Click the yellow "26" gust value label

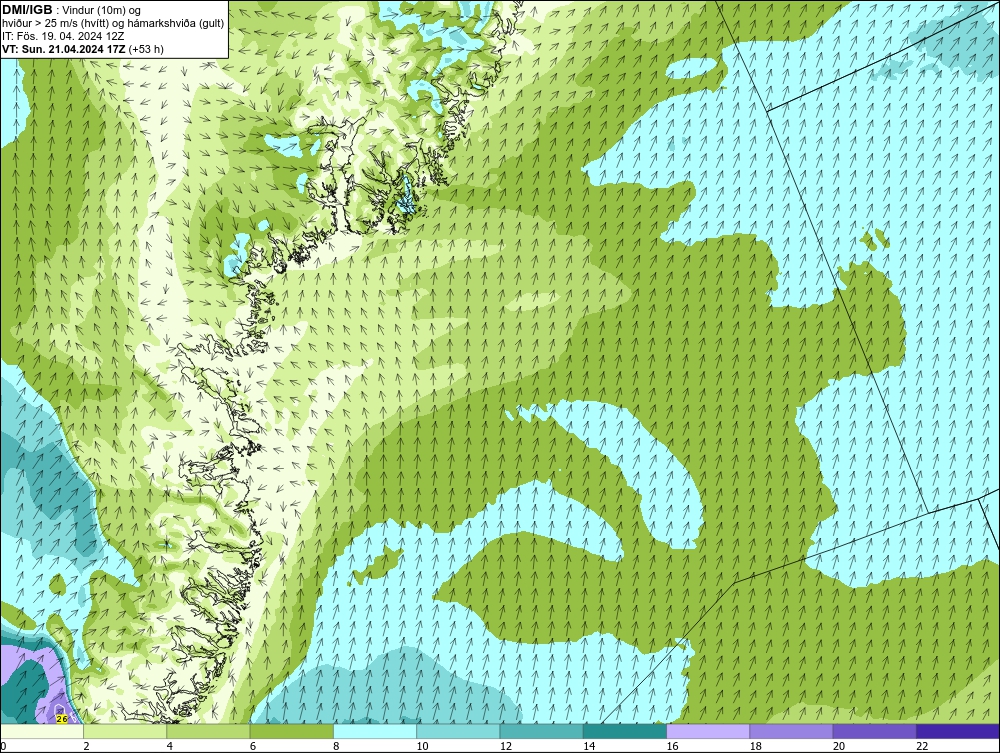point(61,719)
